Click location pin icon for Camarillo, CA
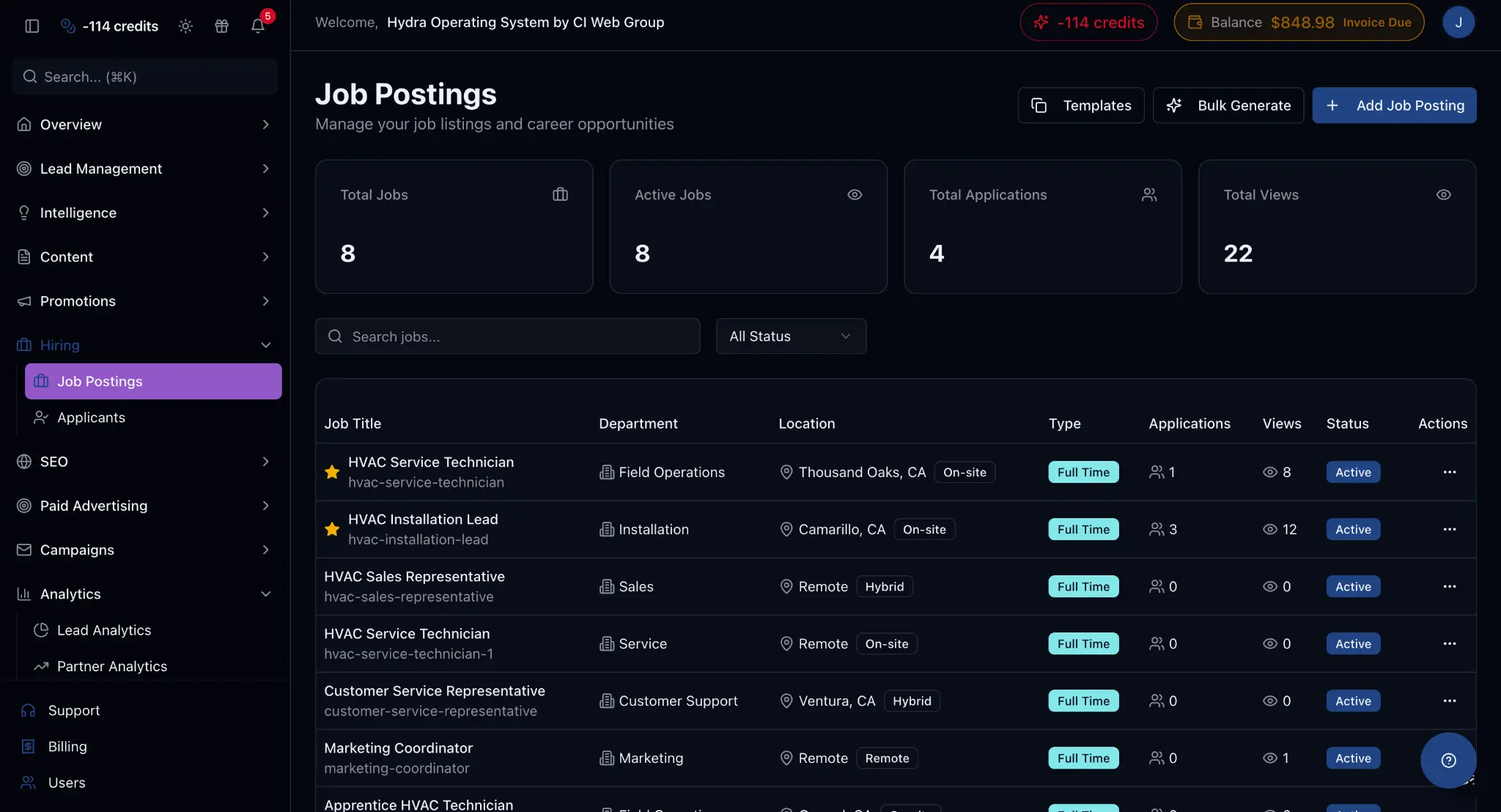 pyautogui.click(x=786, y=529)
